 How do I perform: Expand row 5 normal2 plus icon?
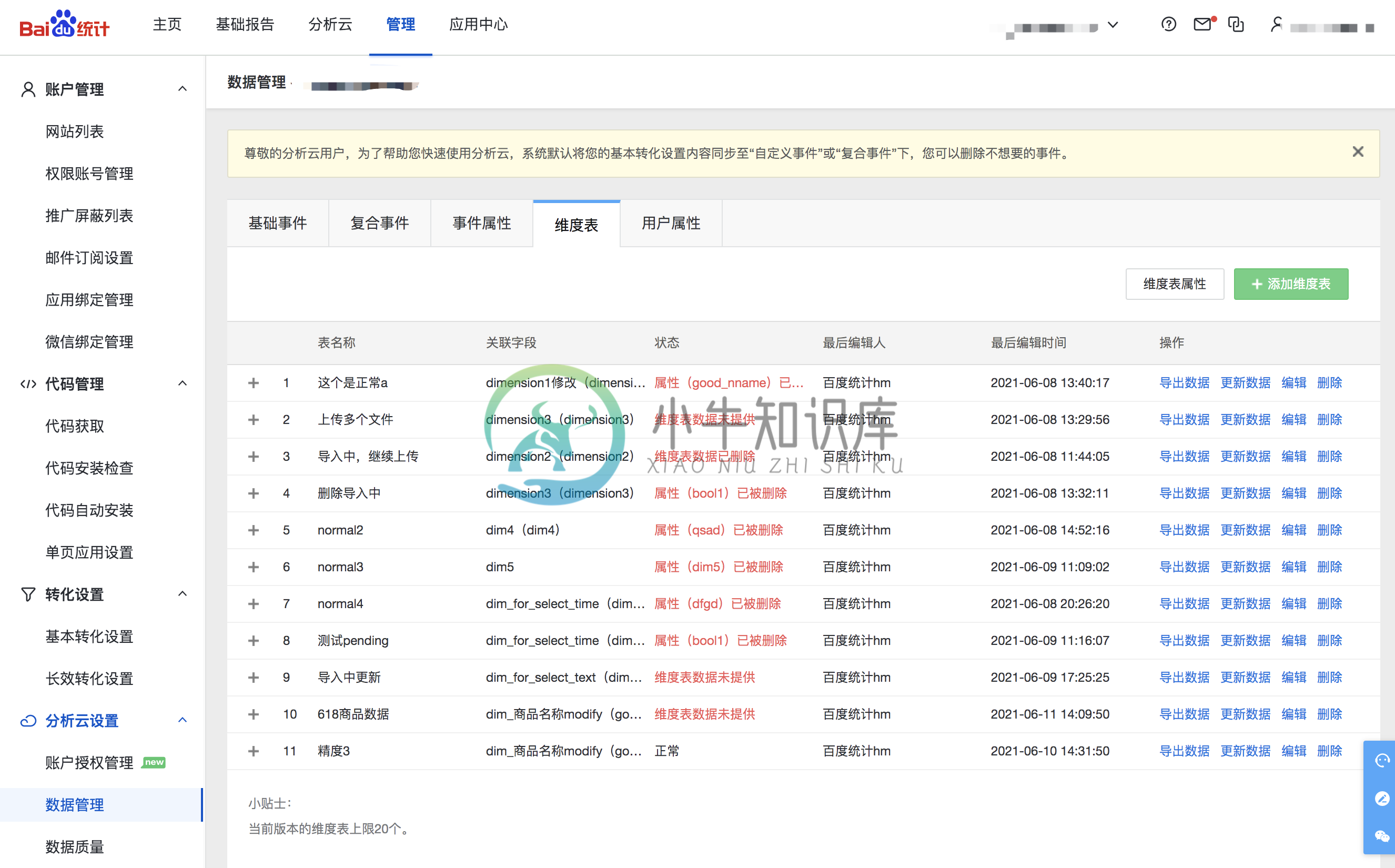point(253,530)
